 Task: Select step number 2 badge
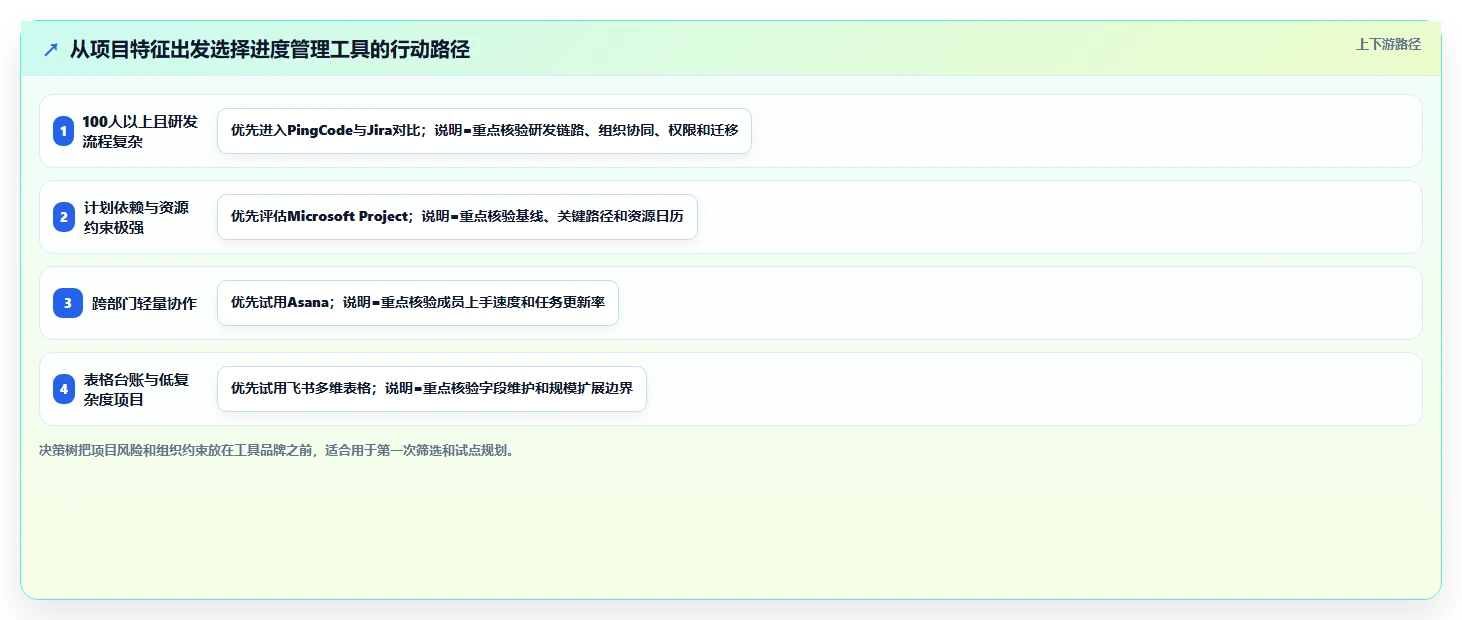point(64,217)
